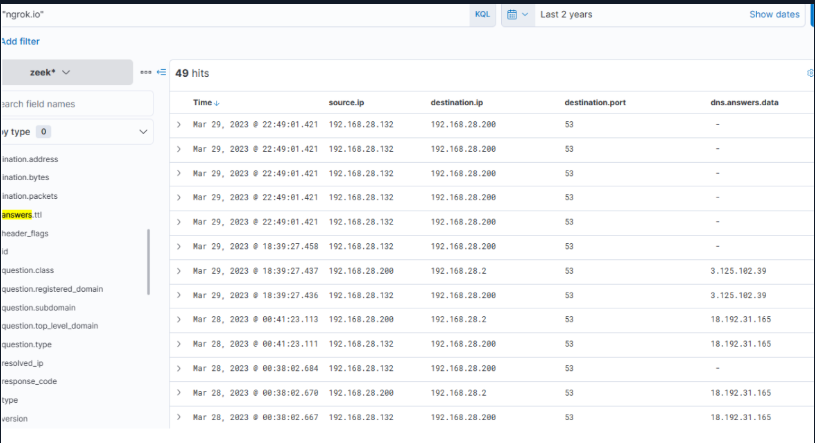Select the destination.address field in sidebar
This screenshot has width=815, height=443.
30,159
